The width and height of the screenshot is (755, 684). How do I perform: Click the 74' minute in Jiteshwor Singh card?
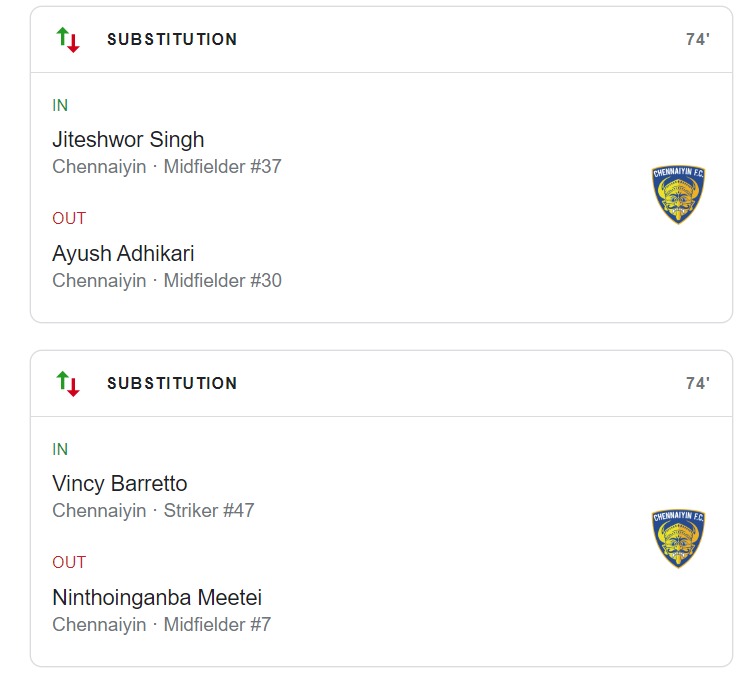coord(697,40)
